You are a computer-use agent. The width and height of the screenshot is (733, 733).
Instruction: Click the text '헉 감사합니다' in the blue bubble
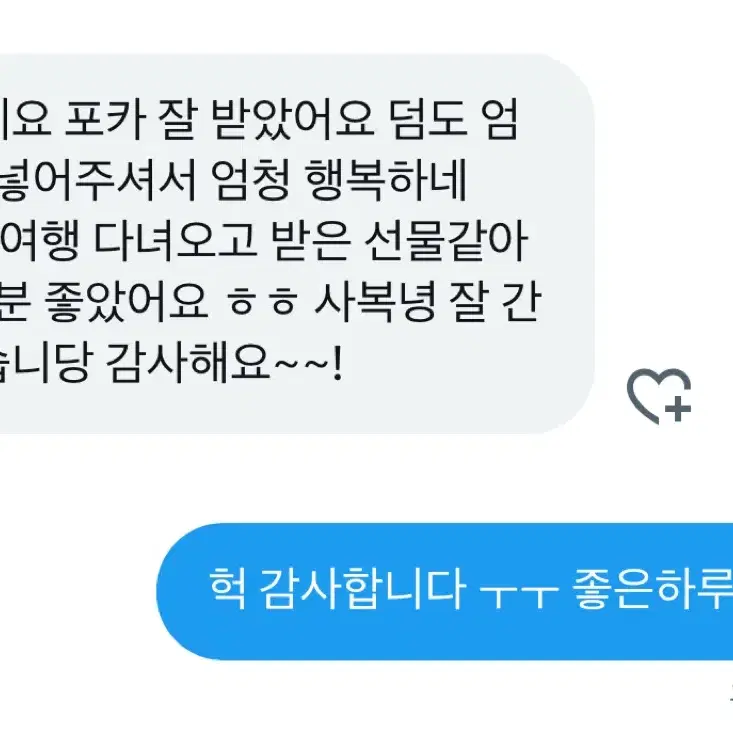337,589
